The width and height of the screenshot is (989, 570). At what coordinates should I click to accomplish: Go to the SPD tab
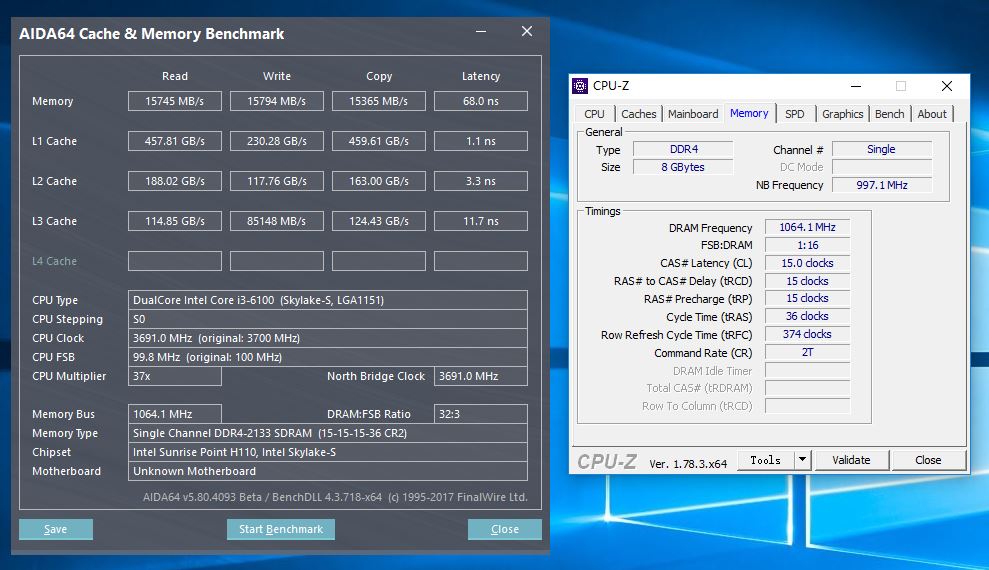(x=794, y=114)
